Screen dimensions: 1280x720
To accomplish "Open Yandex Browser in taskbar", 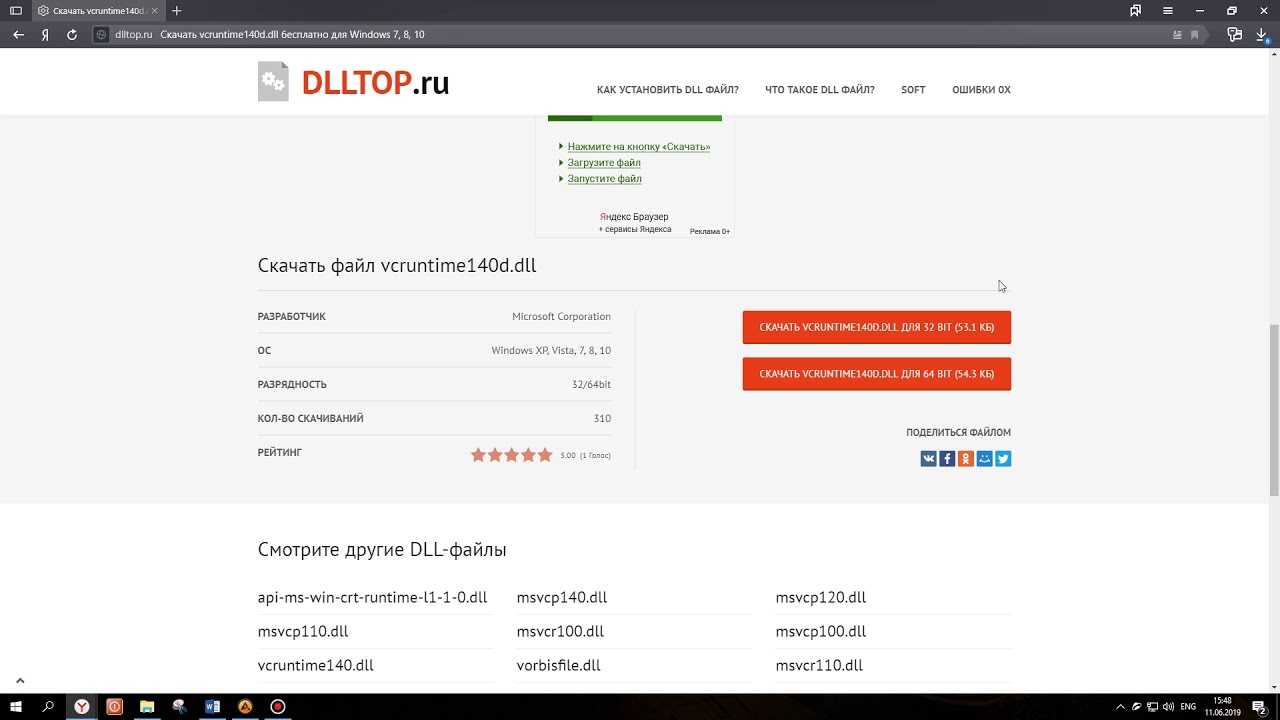I will pos(82,706).
